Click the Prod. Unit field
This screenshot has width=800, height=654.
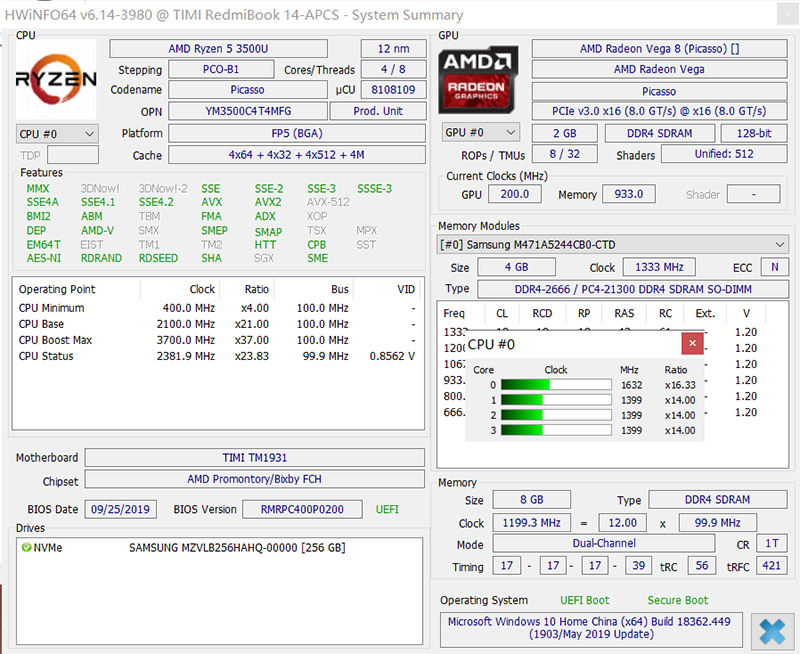[378, 111]
